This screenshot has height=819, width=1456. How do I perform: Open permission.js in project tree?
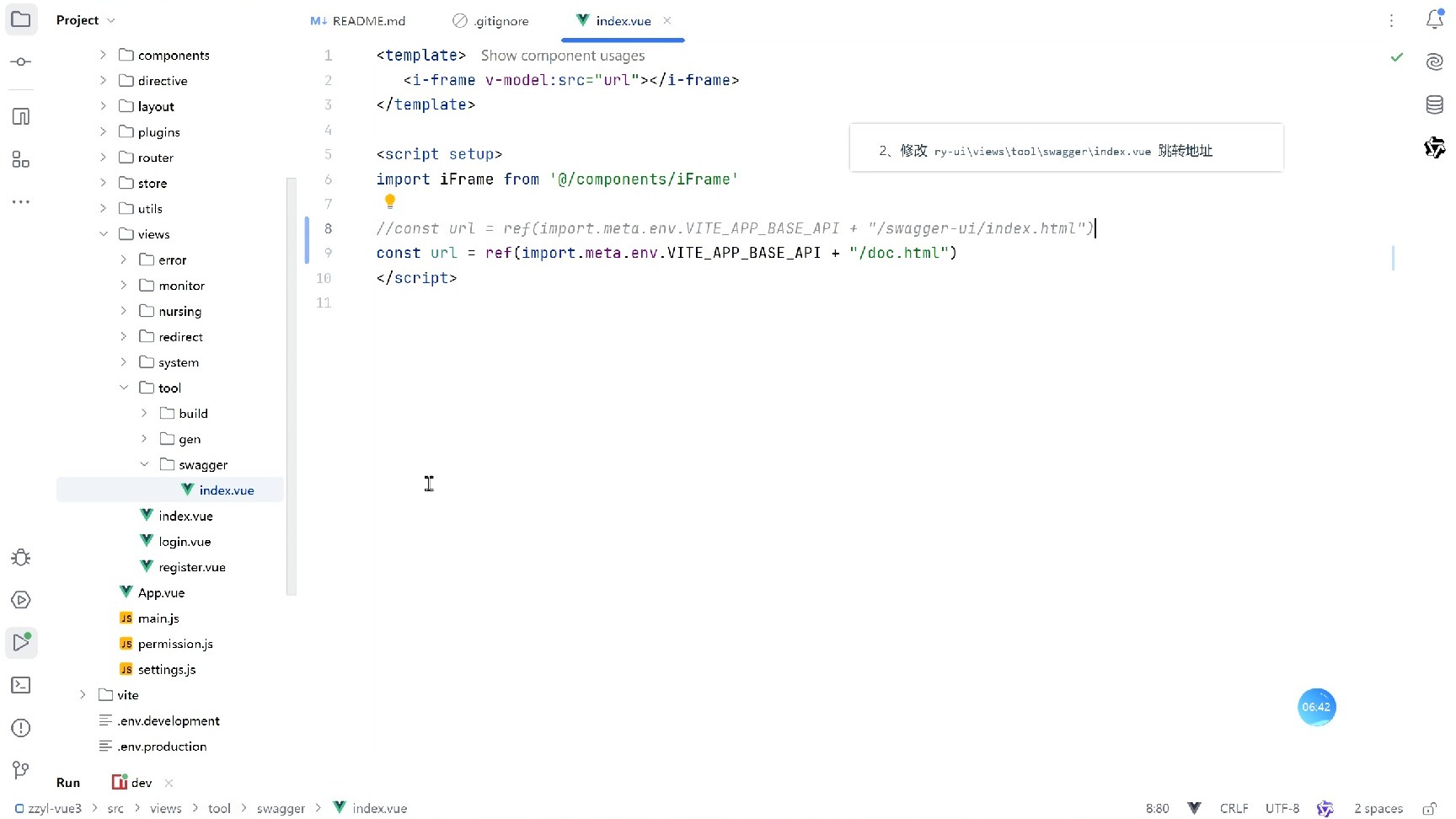click(175, 644)
